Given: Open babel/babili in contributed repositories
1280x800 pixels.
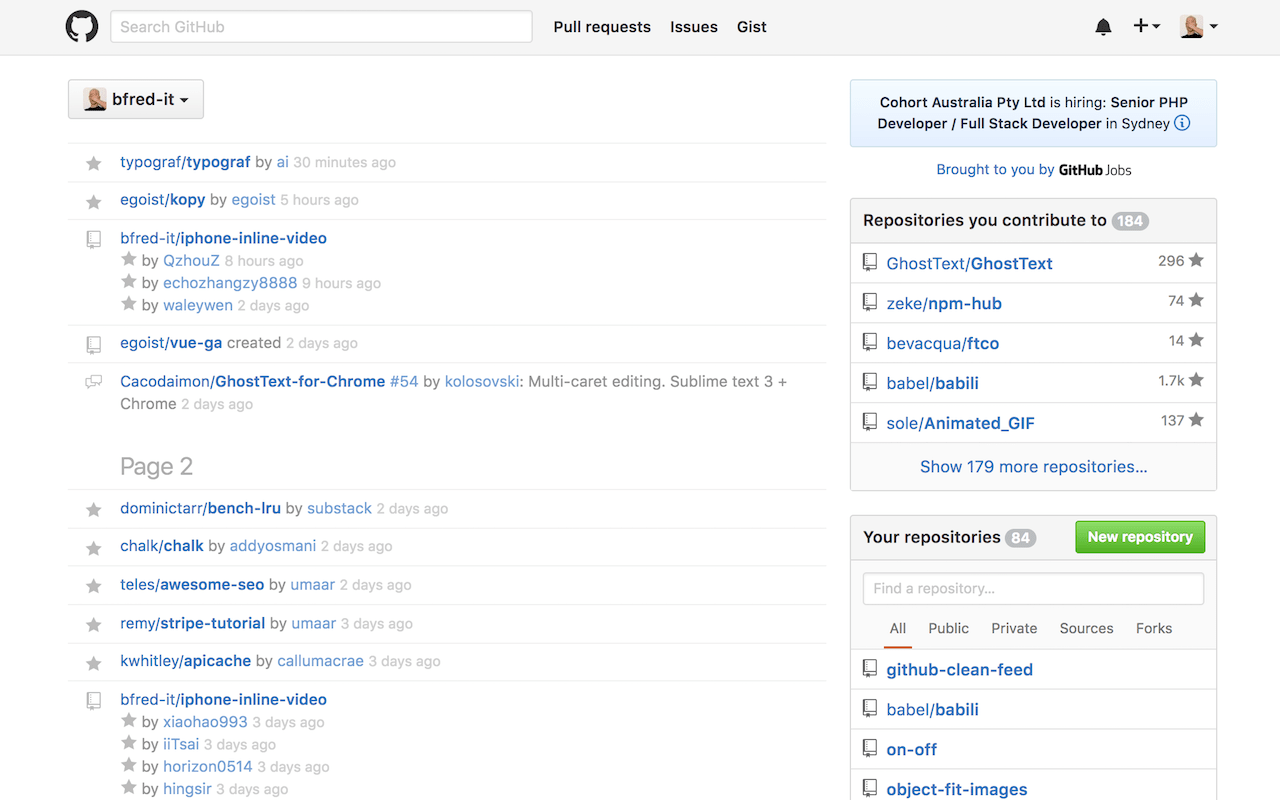Looking at the screenshot, I should coord(932,383).
